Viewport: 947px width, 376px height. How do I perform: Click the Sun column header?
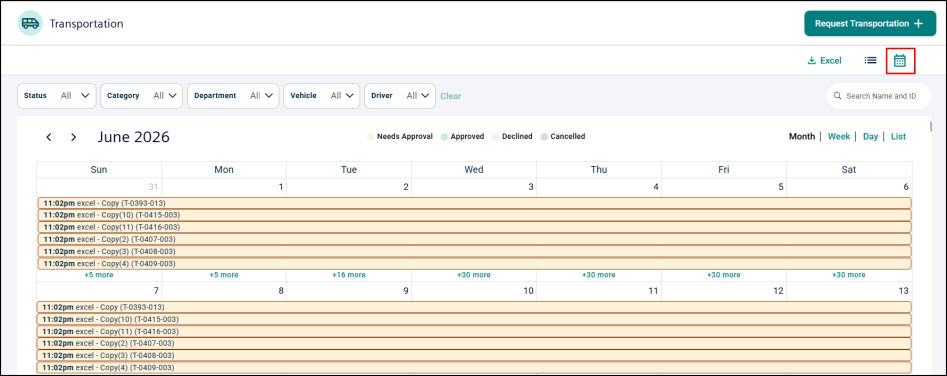pos(99,170)
